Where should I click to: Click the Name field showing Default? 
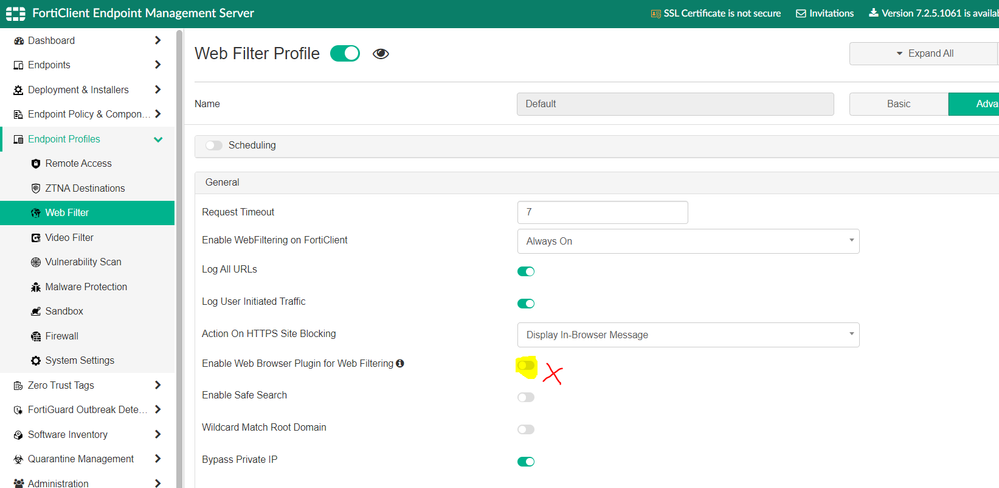(675, 104)
